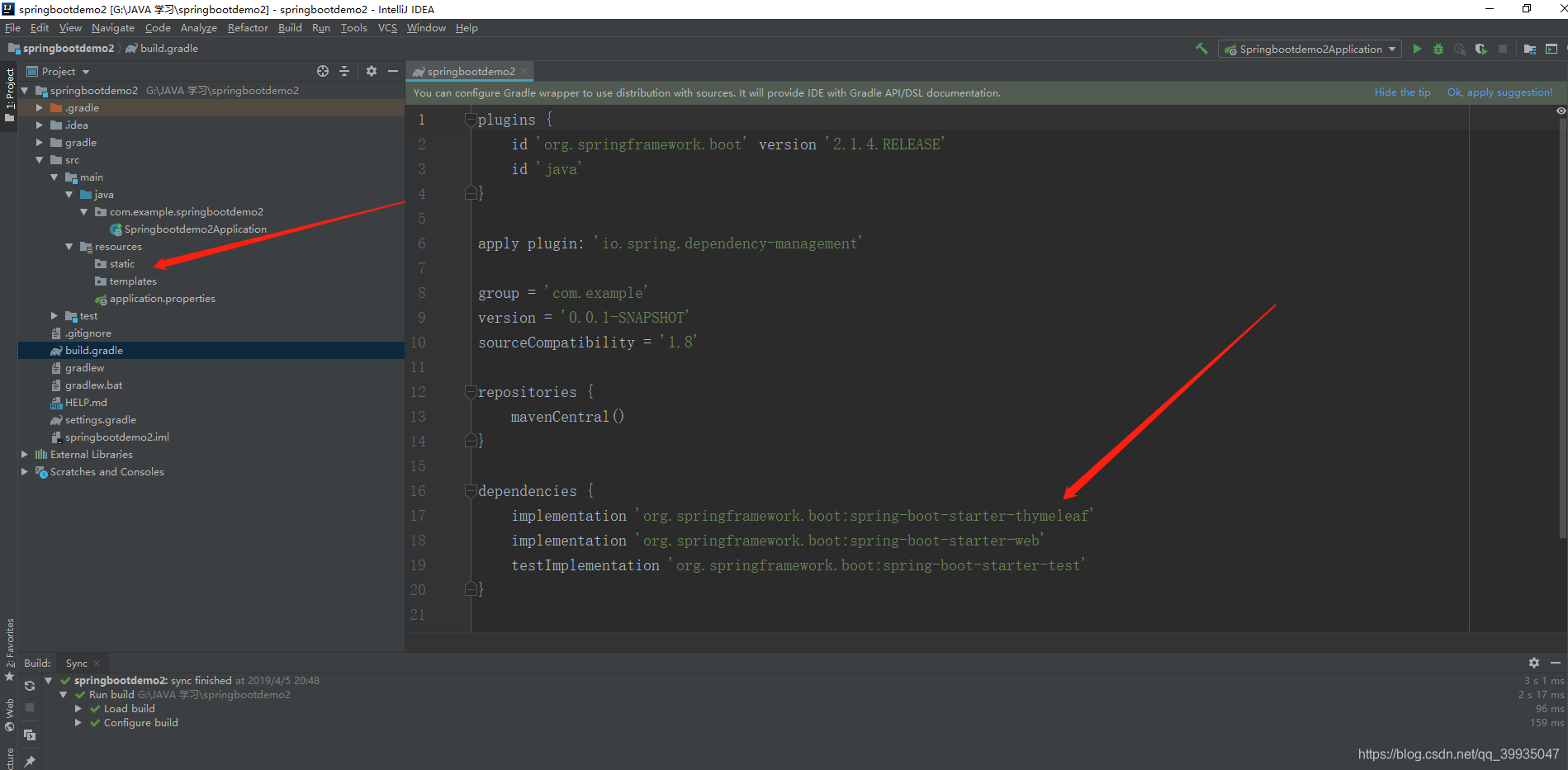Expand the Load build step
Screen dimensions: 1568x770
pos(78,709)
